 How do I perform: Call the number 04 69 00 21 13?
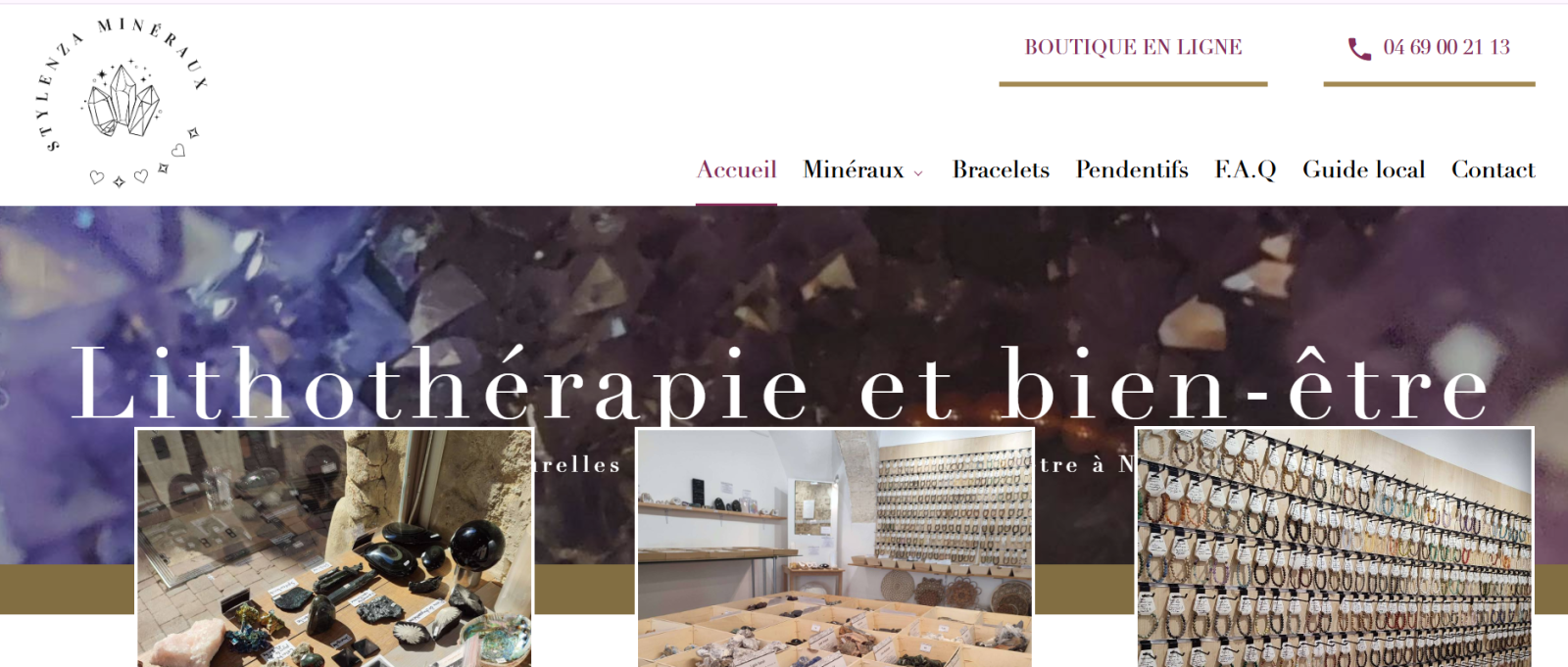[1446, 47]
